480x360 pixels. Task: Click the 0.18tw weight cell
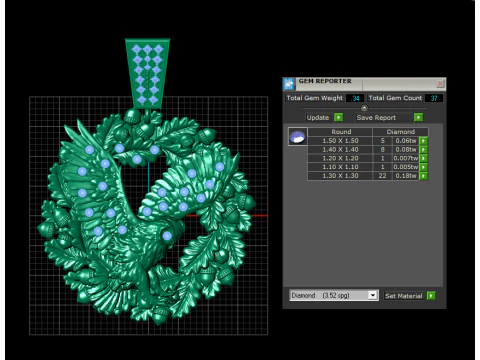point(406,176)
